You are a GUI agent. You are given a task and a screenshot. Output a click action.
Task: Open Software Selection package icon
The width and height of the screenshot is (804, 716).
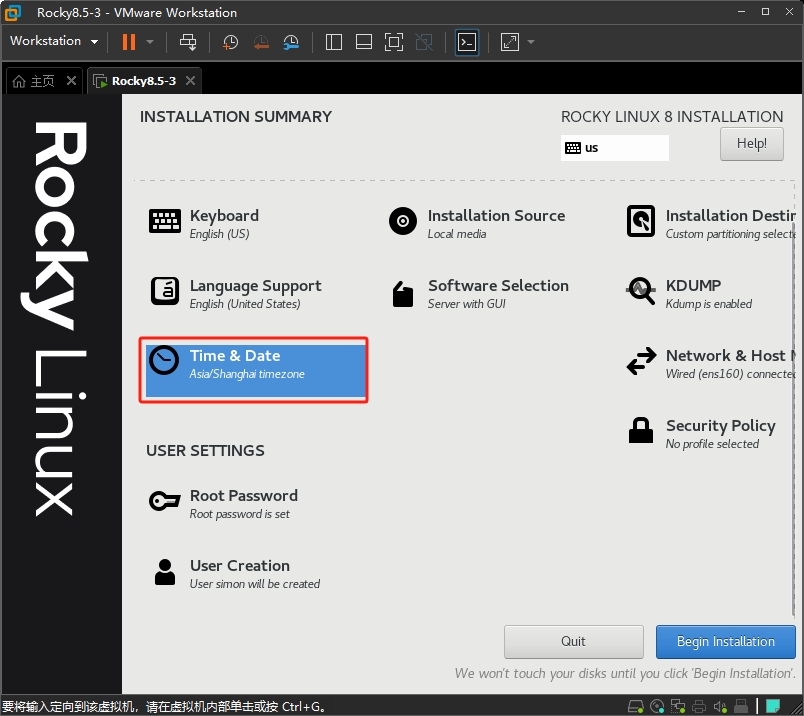tap(403, 294)
